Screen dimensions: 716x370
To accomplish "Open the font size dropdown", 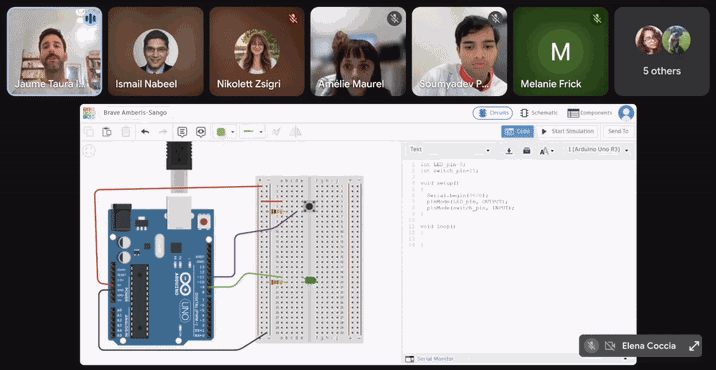I will tap(546, 151).
